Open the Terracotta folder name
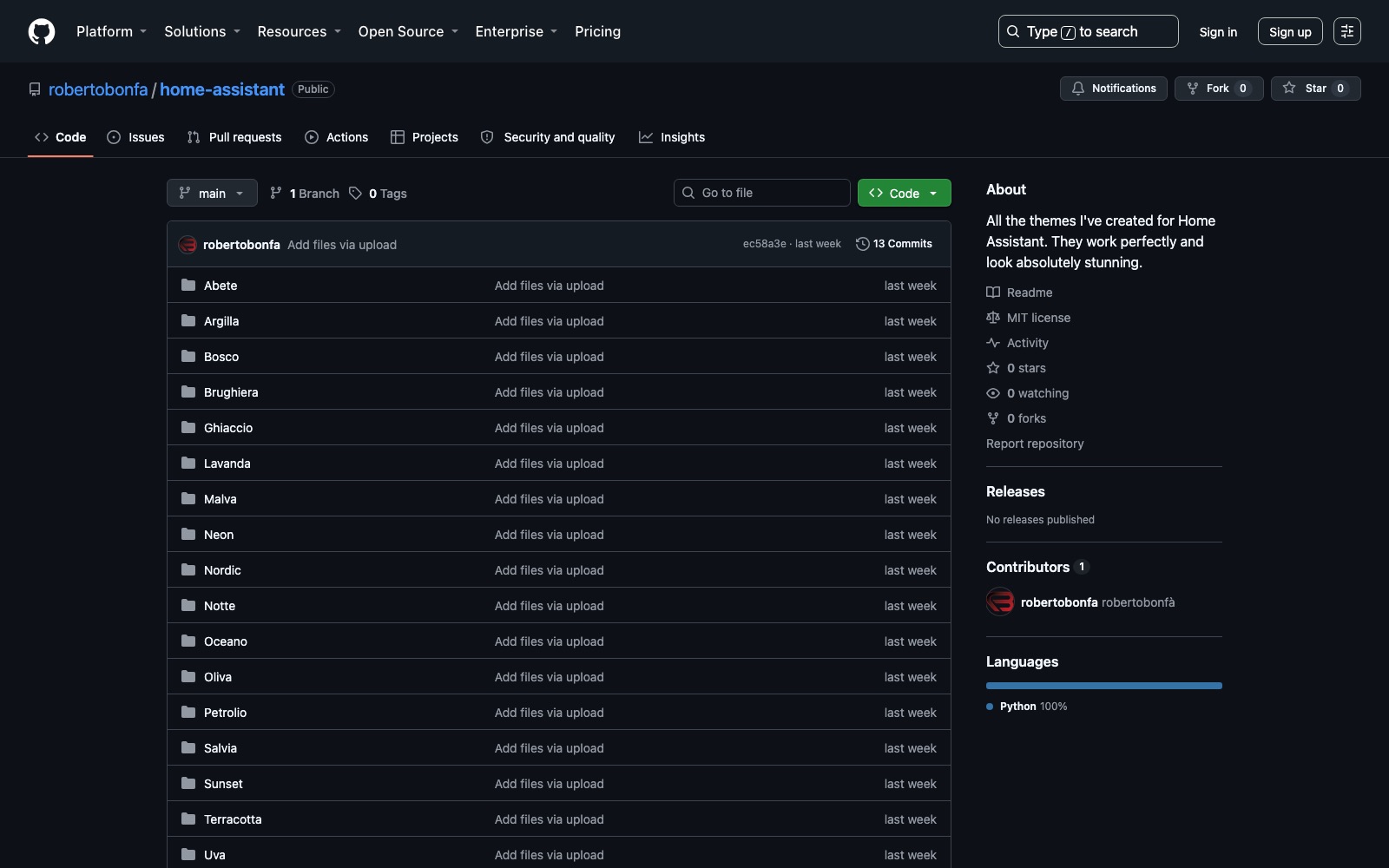The width and height of the screenshot is (1389, 868). pyautogui.click(x=233, y=819)
